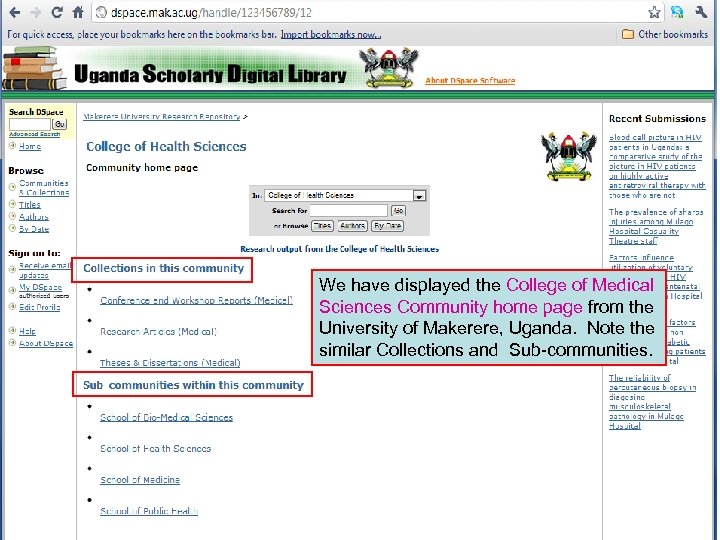This screenshot has height=540, width=720.
Task: Click Makerere University Research Repository breadcrumb
Action: tap(162, 117)
